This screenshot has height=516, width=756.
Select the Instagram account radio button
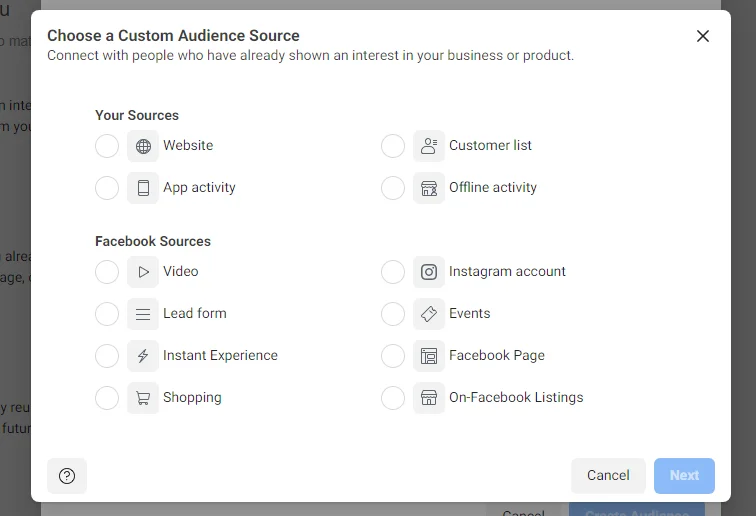click(x=393, y=272)
